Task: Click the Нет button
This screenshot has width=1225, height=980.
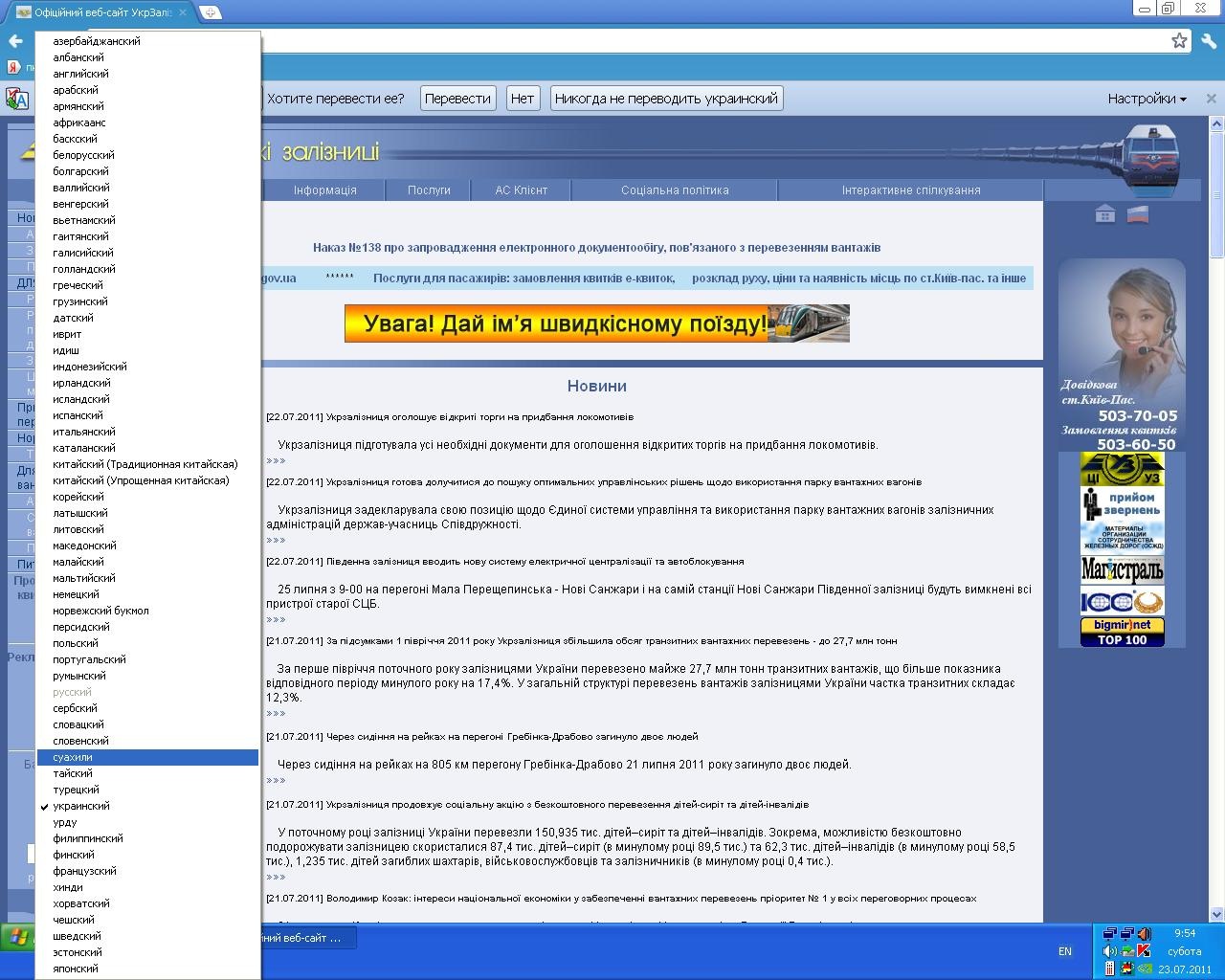Action: 523,99
